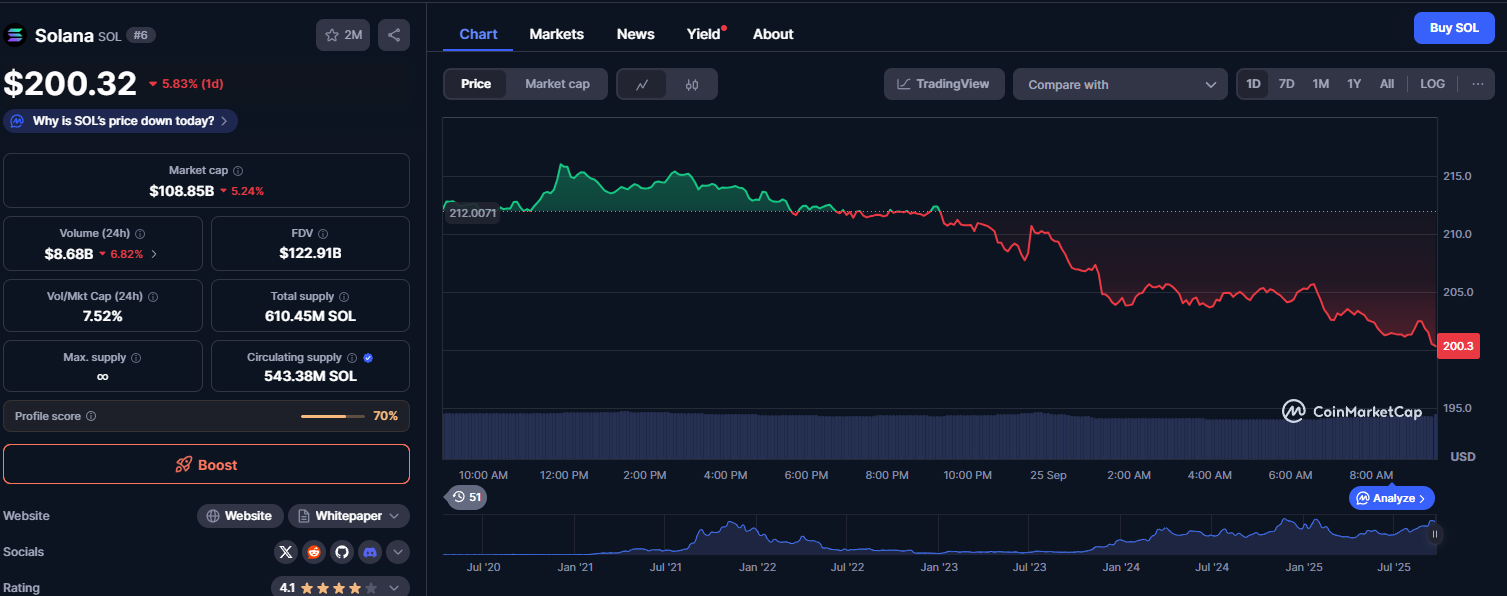
Task: Click the Buy SOL button
Action: (1454, 28)
